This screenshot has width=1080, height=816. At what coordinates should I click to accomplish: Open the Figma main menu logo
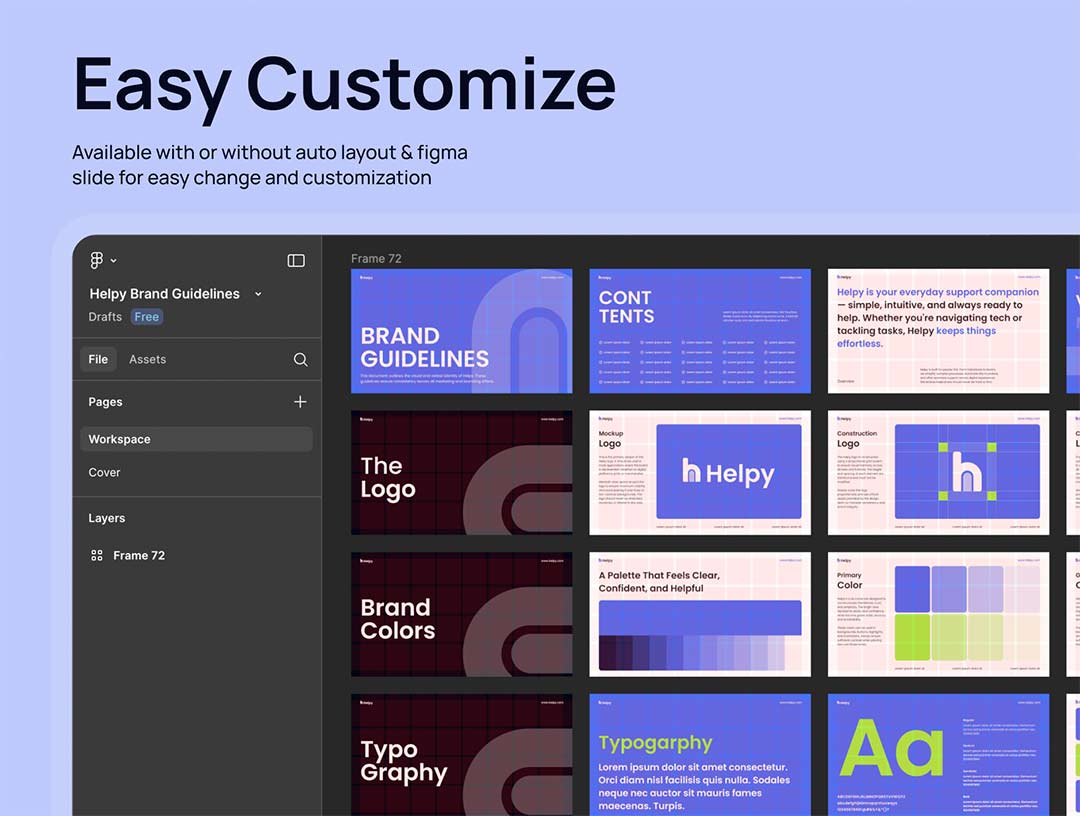click(97, 260)
